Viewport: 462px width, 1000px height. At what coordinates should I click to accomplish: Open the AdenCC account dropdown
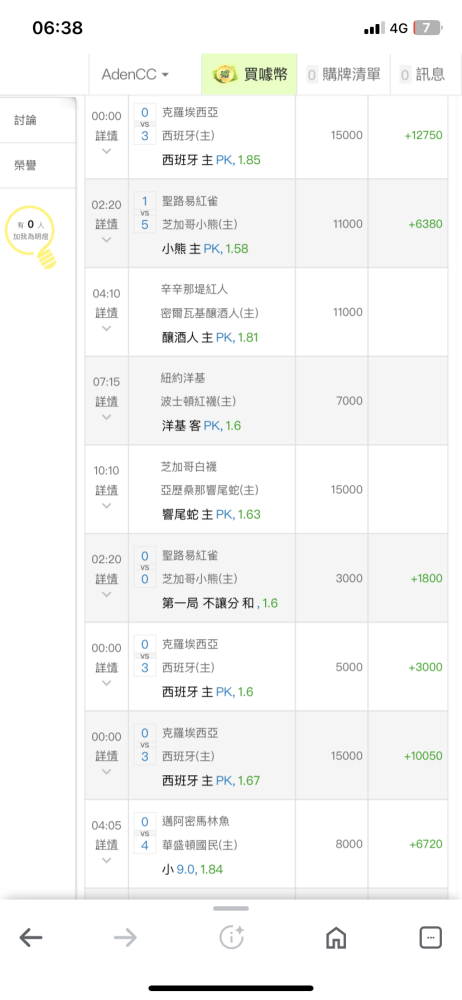[x=135, y=75]
